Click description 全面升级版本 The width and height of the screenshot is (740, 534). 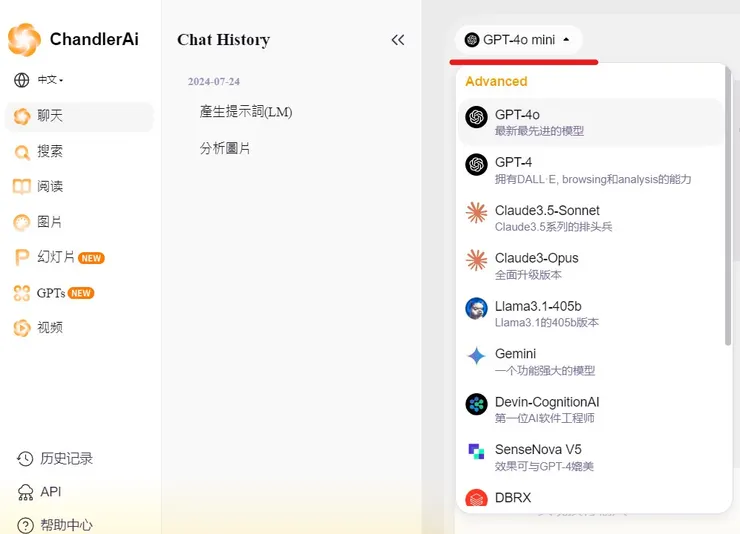tap(528, 275)
